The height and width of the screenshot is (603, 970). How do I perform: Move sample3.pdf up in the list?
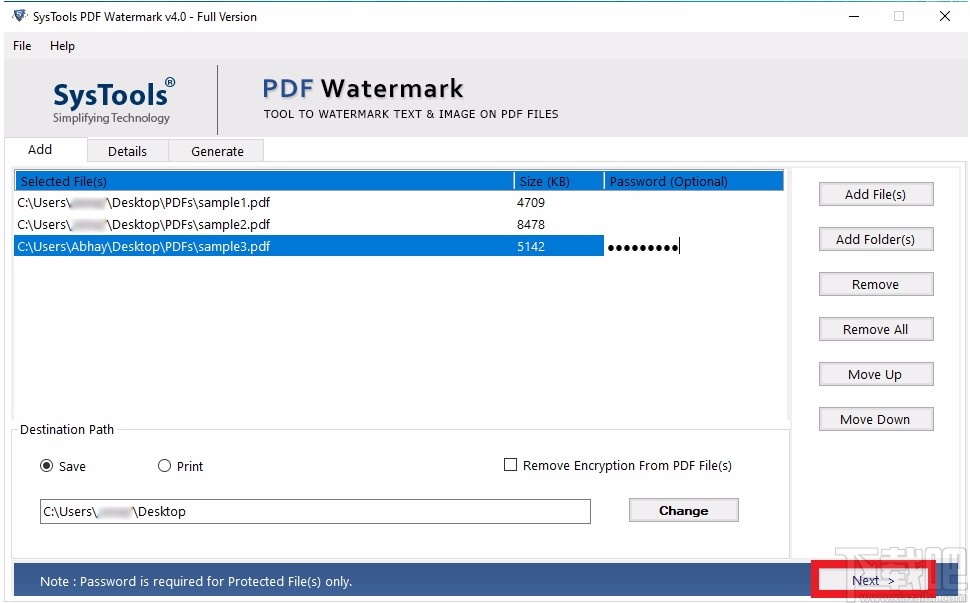[x=875, y=374]
